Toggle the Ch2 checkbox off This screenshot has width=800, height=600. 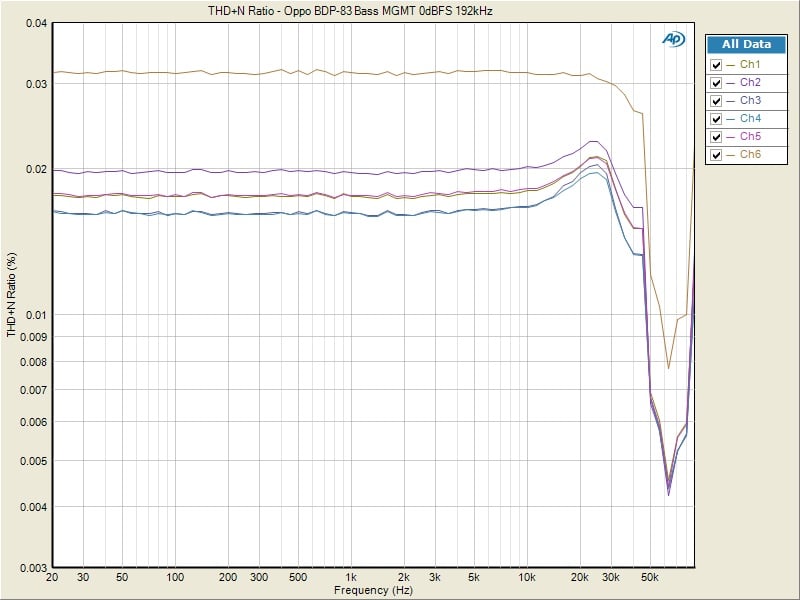pyautogui.click(x=715, y=82)
